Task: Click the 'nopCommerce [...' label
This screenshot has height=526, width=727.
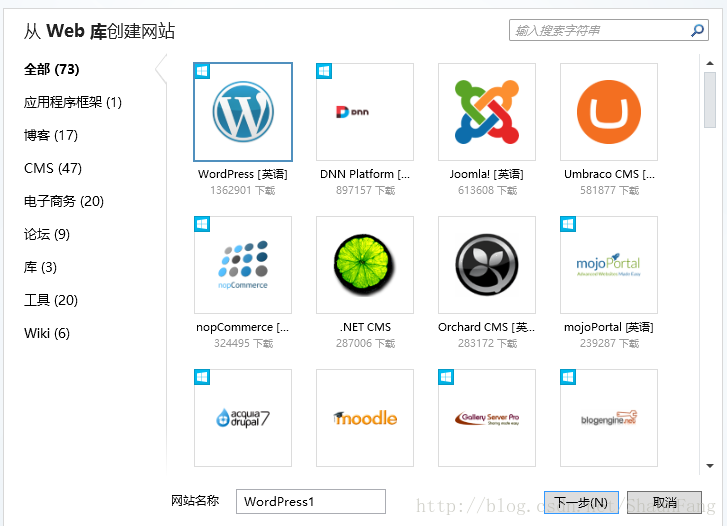Action: [x=242, y=327]
